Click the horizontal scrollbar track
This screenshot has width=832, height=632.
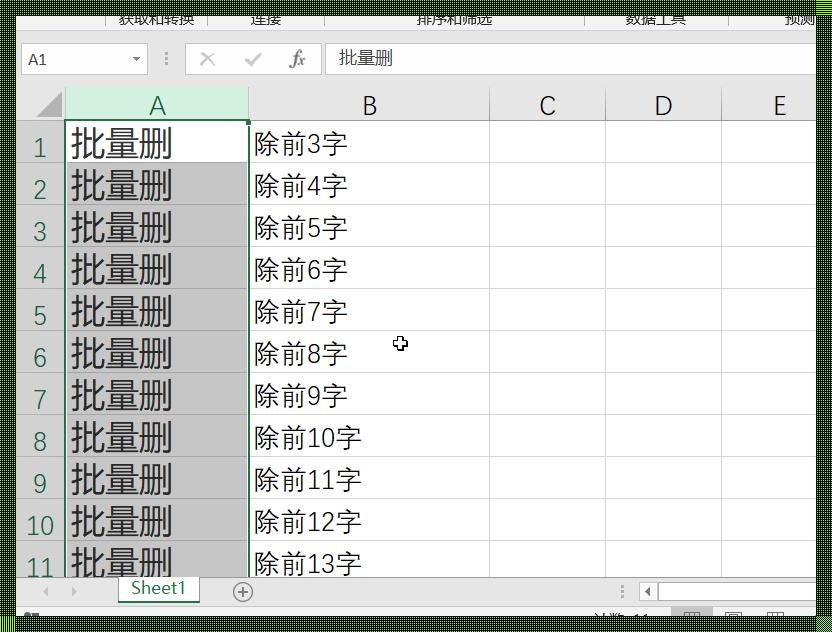click(736, 591)
